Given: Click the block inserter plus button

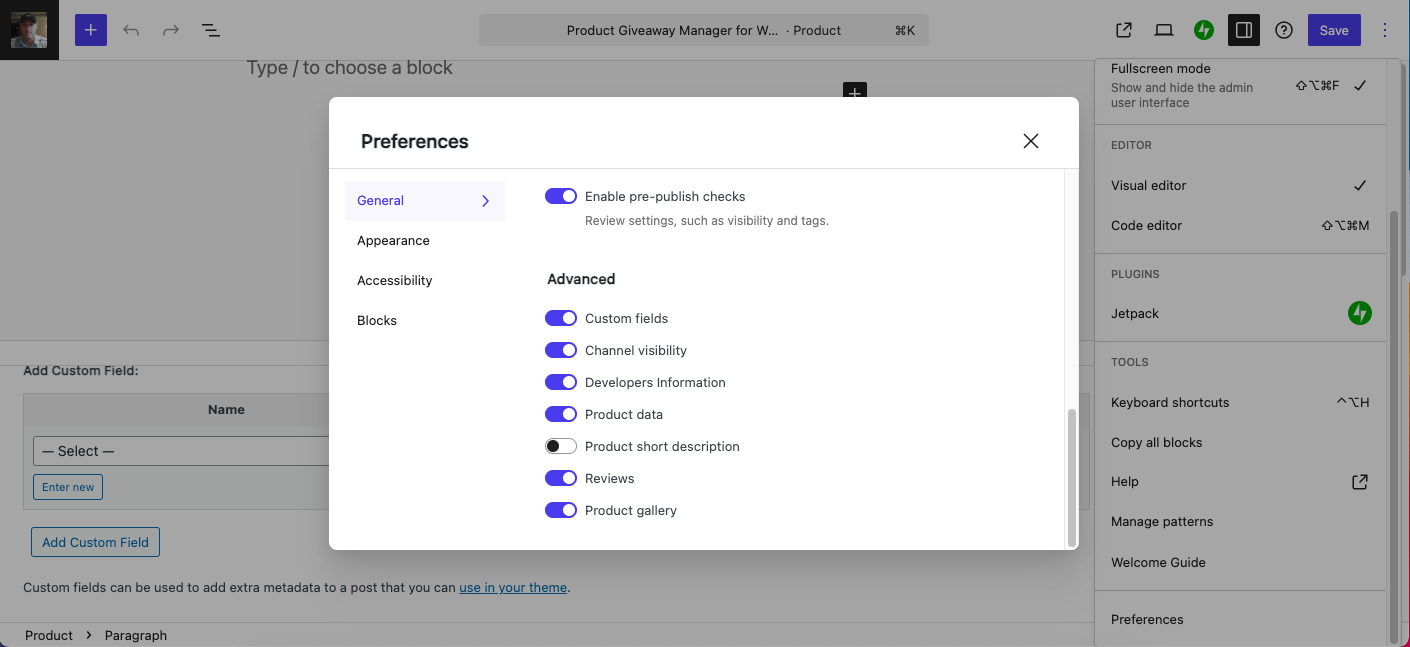Looking at the screenshot, I should click(90, 30).
